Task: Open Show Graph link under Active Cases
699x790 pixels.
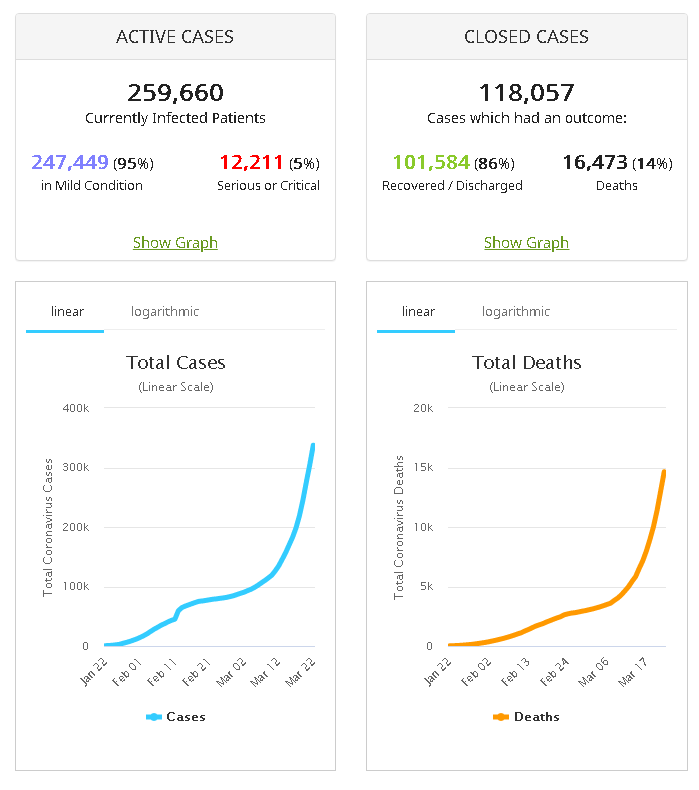Action: tap(175, 243)
